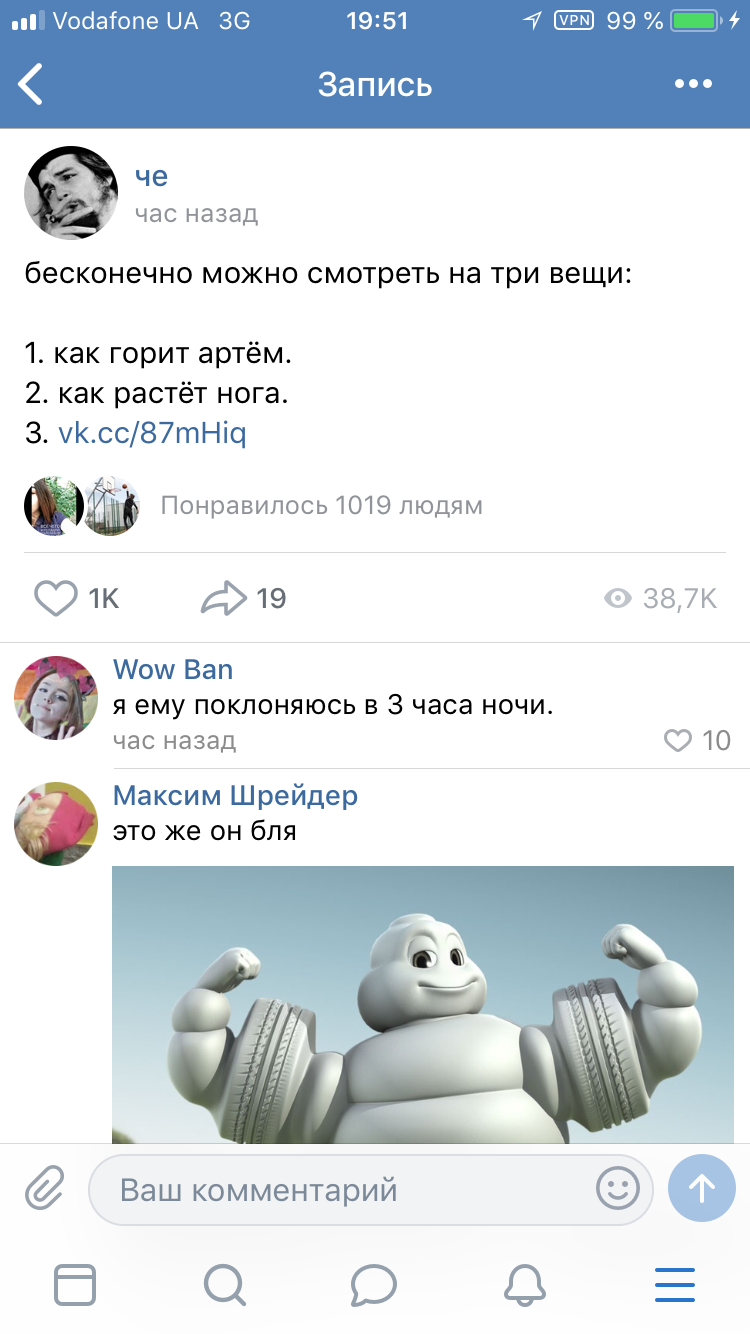This screenshot has height=1334, width=750.
Task: Open Максим Шрейдер's profile
Action: tap(235, 795)
